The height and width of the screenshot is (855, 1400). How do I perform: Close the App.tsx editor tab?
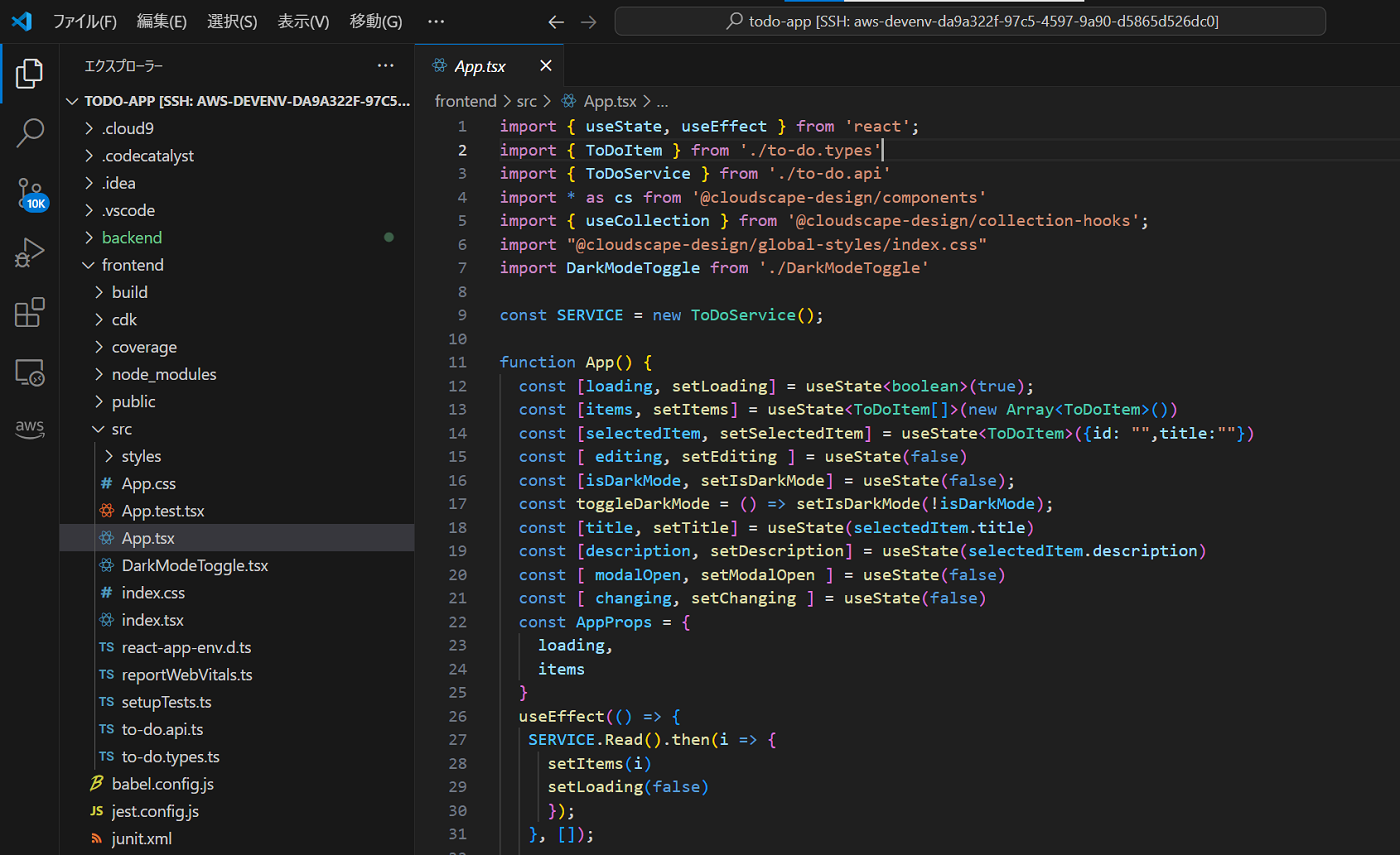545,66
